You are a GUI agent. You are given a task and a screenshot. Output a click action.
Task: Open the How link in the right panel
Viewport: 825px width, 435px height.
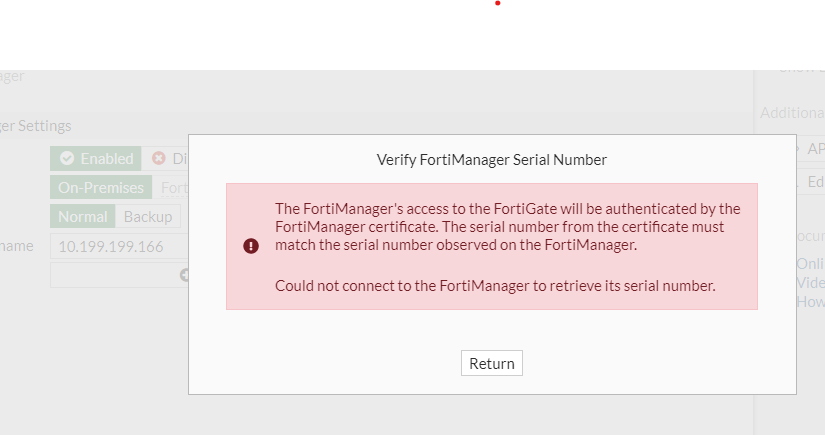coord(810,301)
